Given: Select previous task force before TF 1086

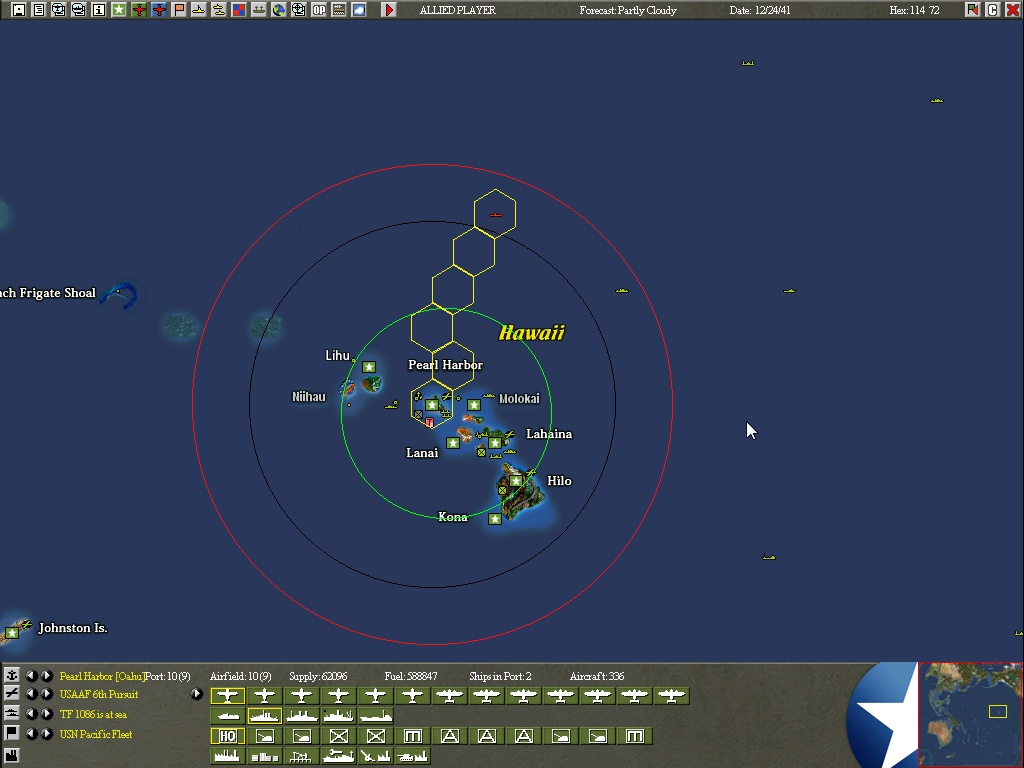Looking at the screenshot, I should (31, 714).
